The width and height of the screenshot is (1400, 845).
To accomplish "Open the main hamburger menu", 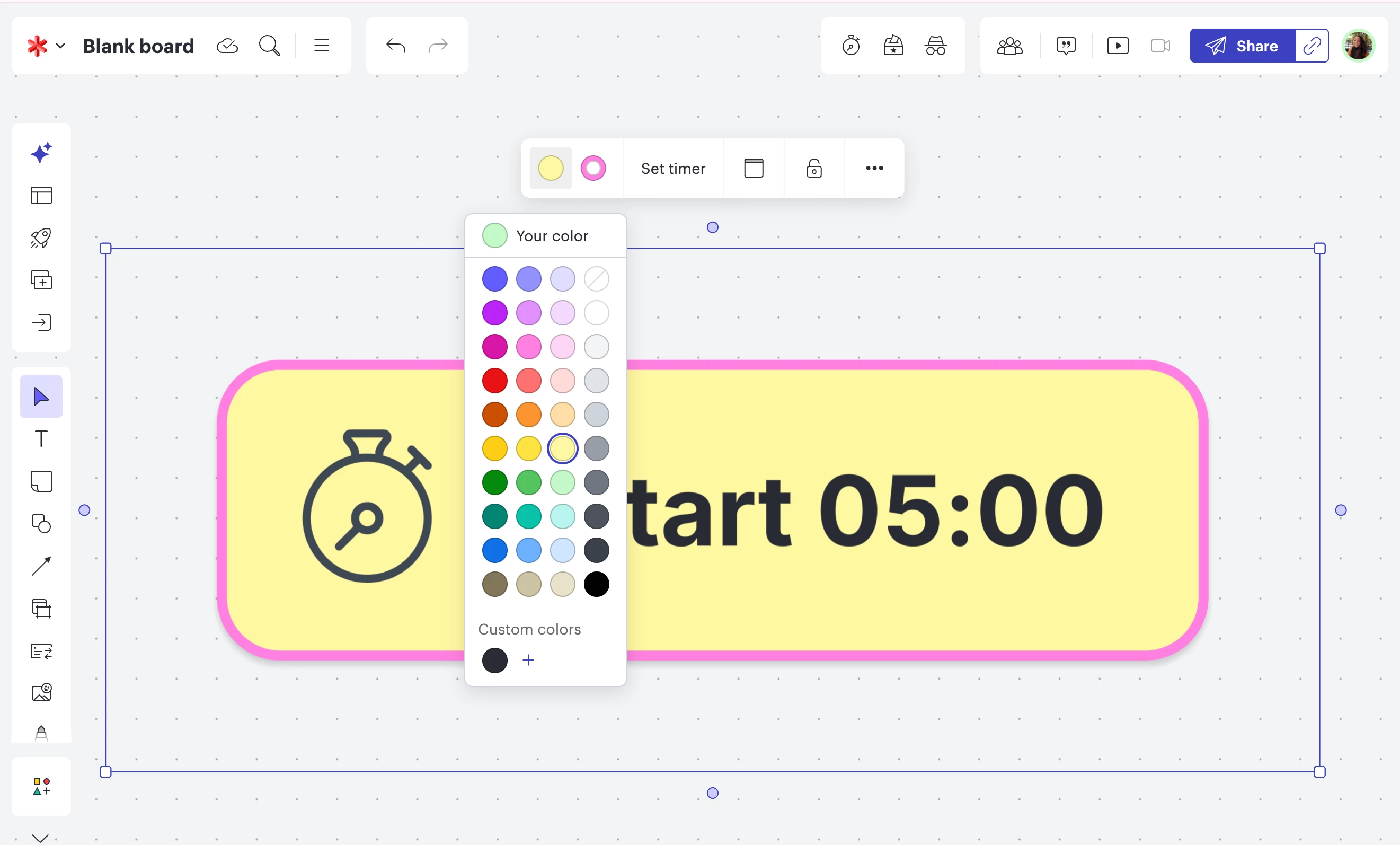I will (x=322, y=46).
